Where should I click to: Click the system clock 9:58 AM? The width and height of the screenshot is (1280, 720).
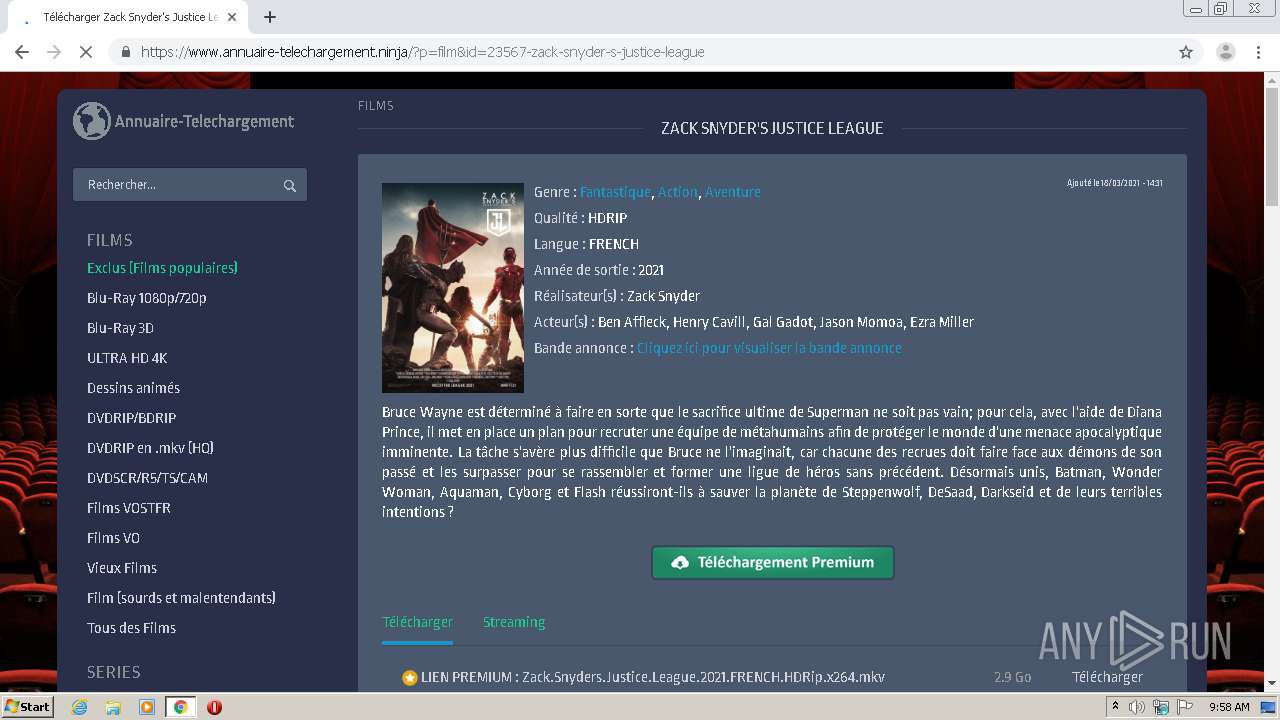tap(1229, 707)
